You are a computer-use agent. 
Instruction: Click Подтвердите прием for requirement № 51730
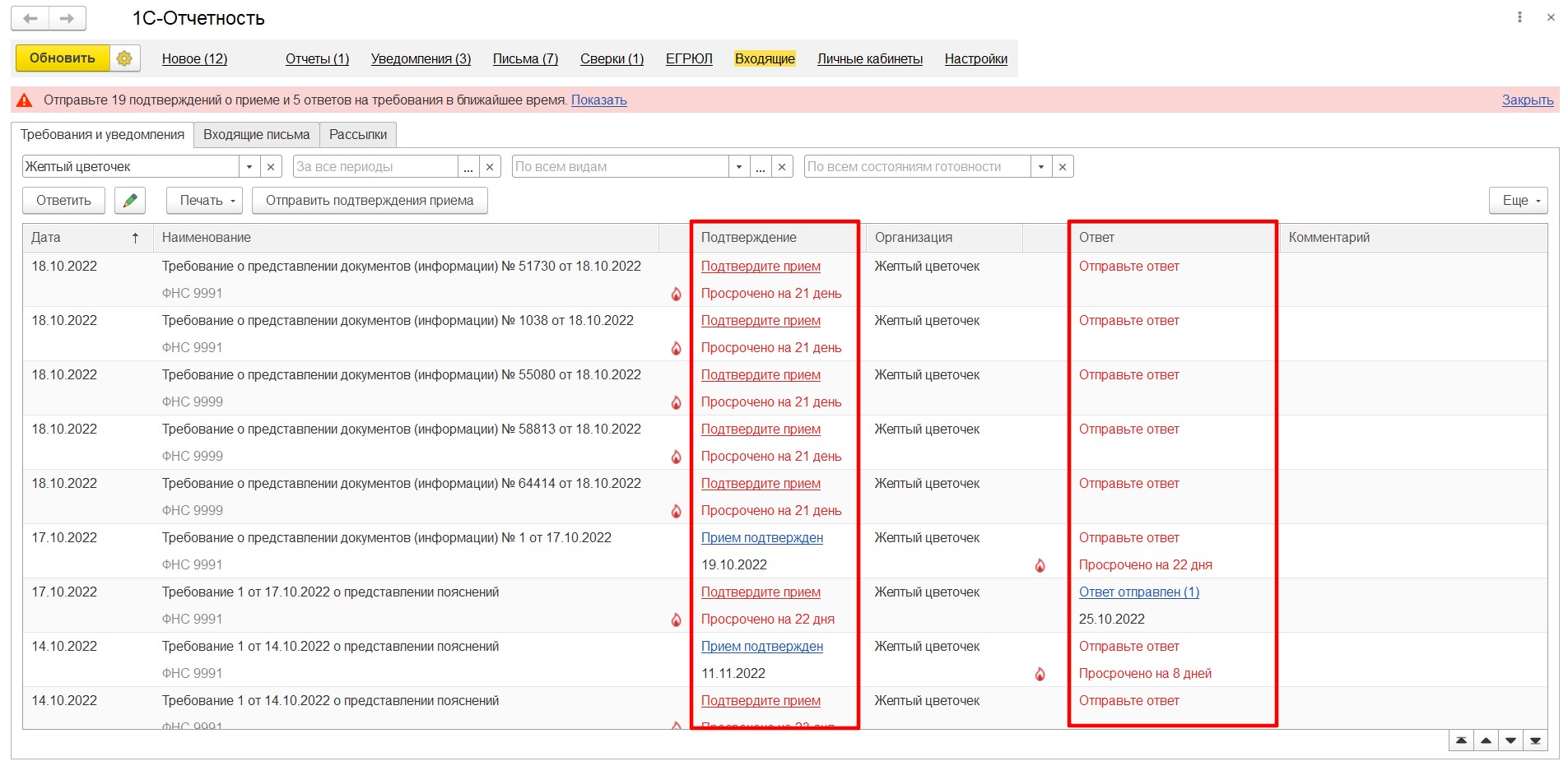[761, 267]
